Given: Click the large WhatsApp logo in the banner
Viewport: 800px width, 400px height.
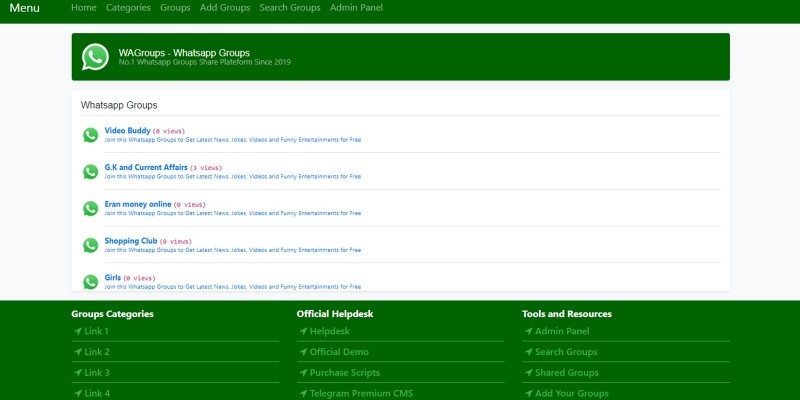Looking at the screenshot, I should point(95,57).
